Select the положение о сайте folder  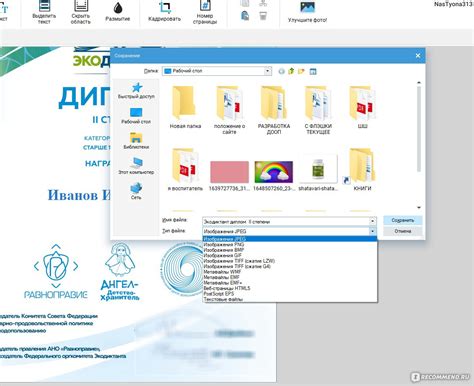229,110
